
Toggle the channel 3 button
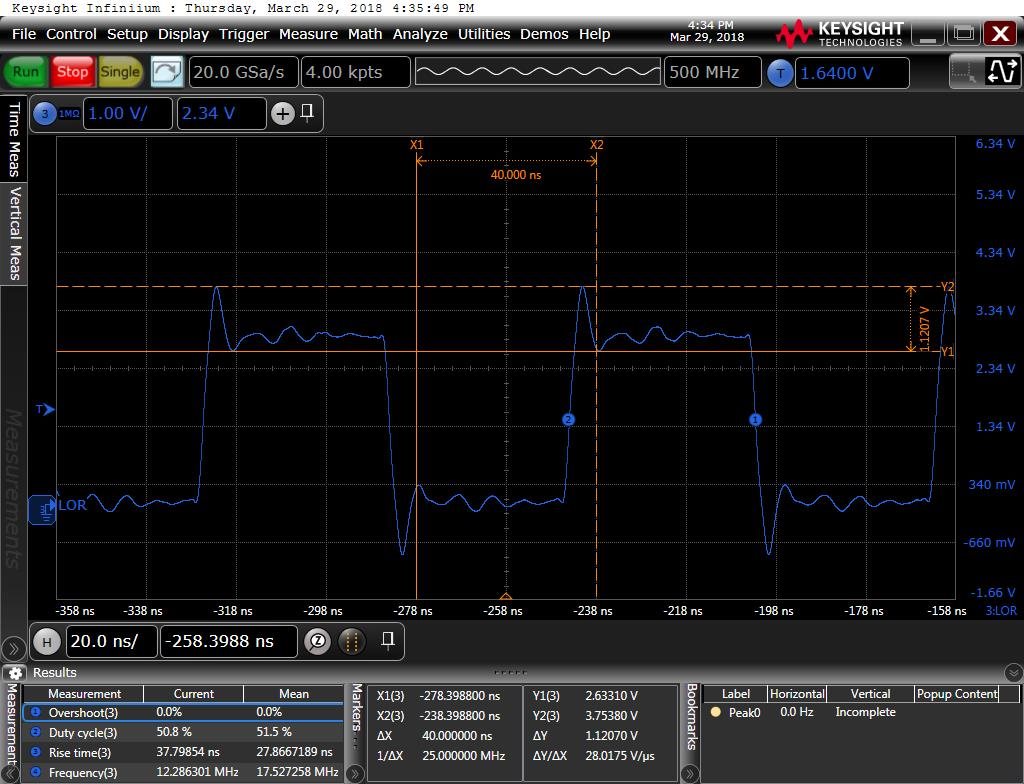44,114
